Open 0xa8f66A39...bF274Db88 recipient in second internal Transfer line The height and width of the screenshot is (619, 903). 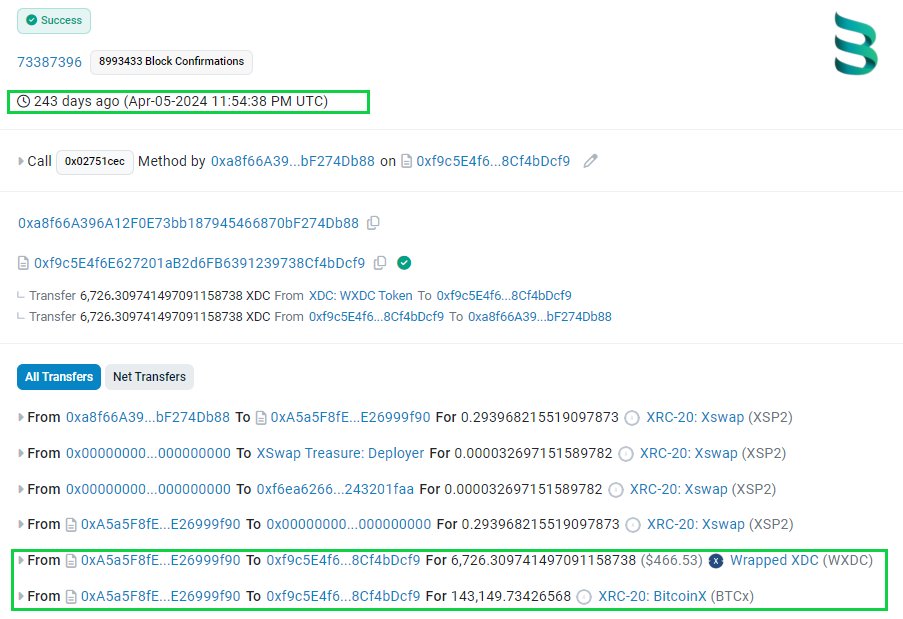coord(540,317)
